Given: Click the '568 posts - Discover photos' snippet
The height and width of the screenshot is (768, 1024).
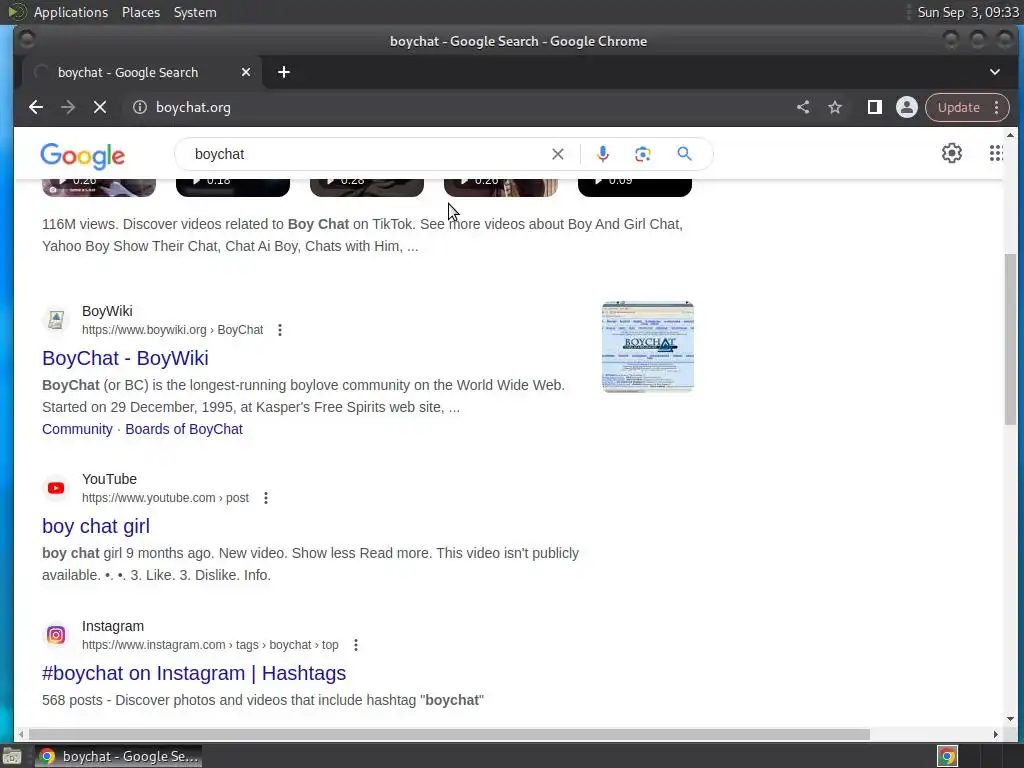Looking at the screenshot, I should pyautogui.click(x=263, y=700).
